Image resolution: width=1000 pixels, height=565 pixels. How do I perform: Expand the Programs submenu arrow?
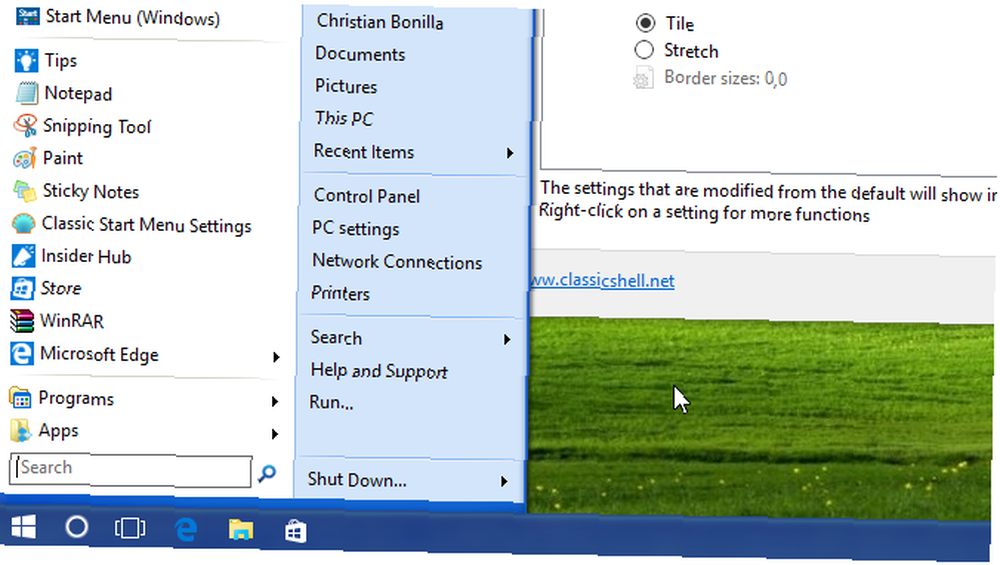click(274, 402)
